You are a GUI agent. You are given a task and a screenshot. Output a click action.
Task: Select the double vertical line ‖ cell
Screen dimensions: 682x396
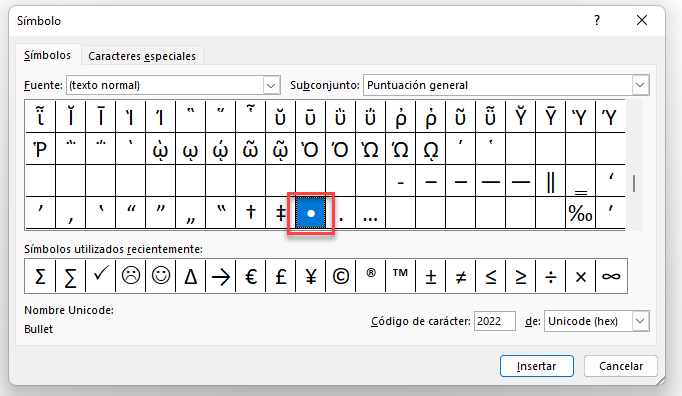coord(551,181)
